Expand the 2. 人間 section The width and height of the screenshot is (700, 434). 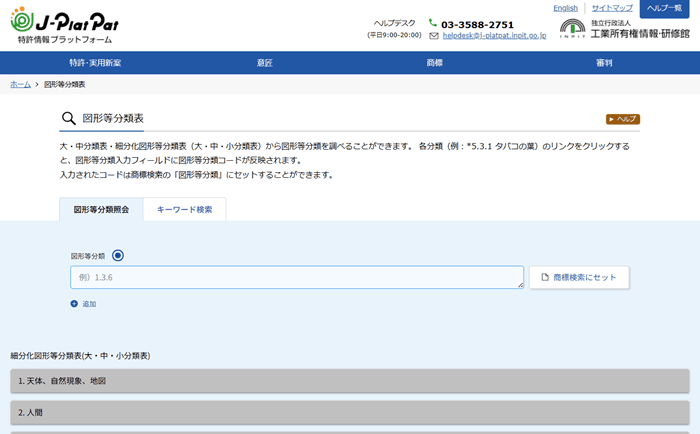tap(350, 413)
